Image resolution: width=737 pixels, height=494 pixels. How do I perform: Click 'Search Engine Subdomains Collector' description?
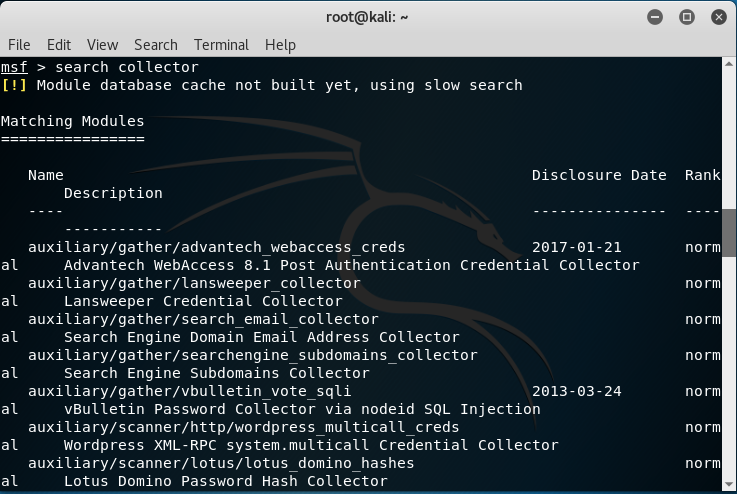click(217, 373)
